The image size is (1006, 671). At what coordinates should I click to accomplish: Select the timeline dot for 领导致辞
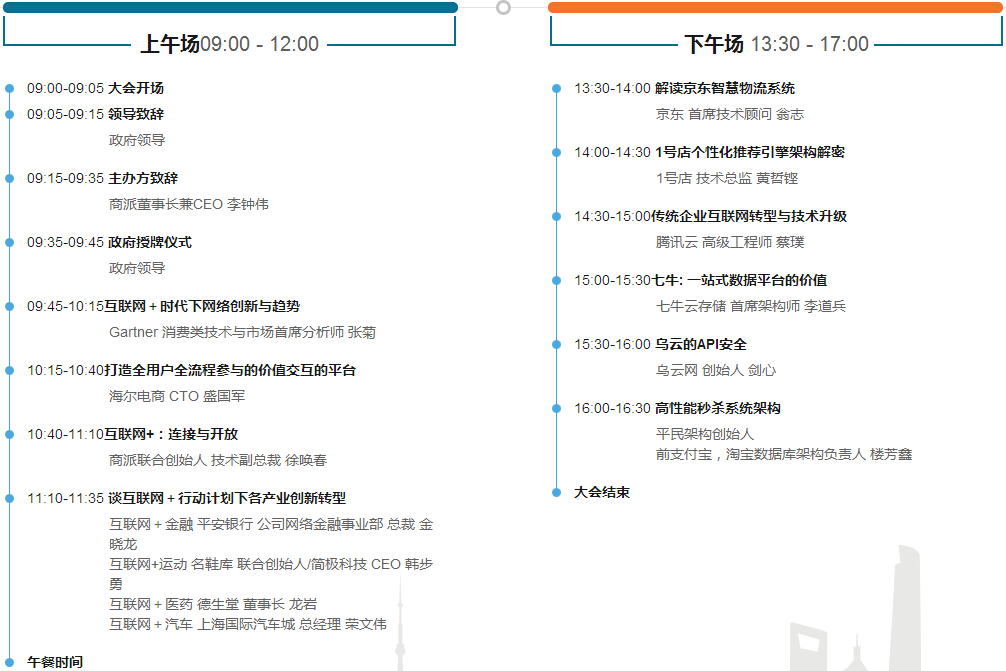[x=9, y=114]
